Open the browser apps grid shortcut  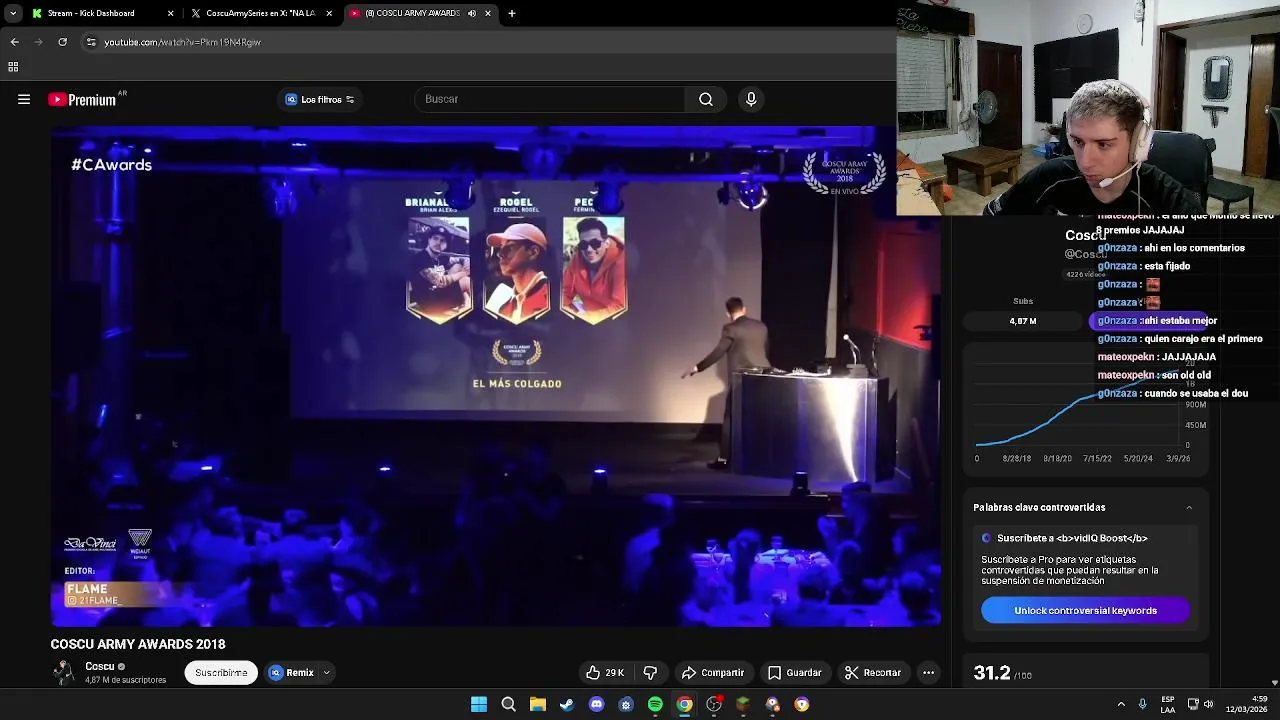point(13,67)
